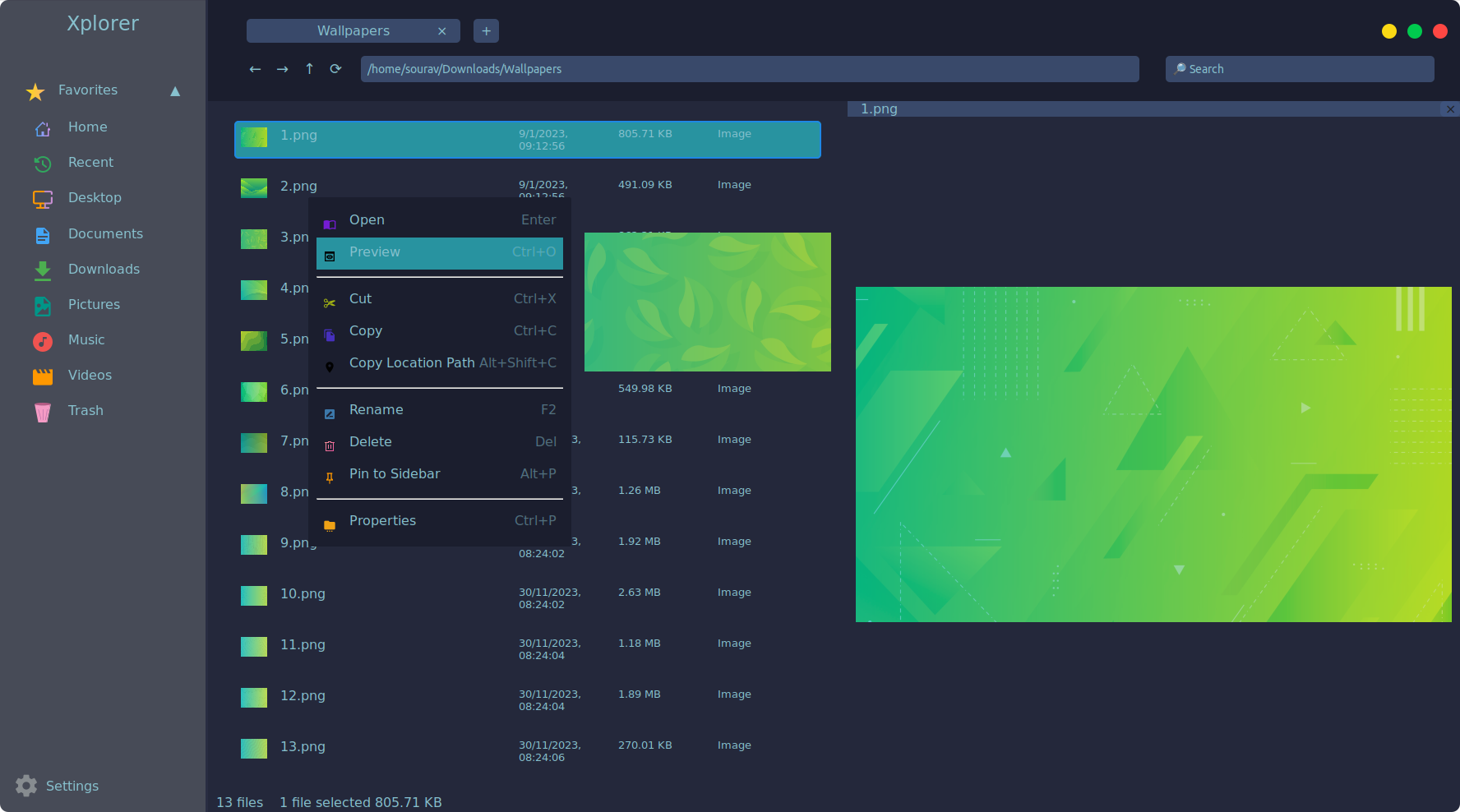Click the leafy wallpaper thumbnail preview
Screen dimensions: 1460x812
(707, 302)
